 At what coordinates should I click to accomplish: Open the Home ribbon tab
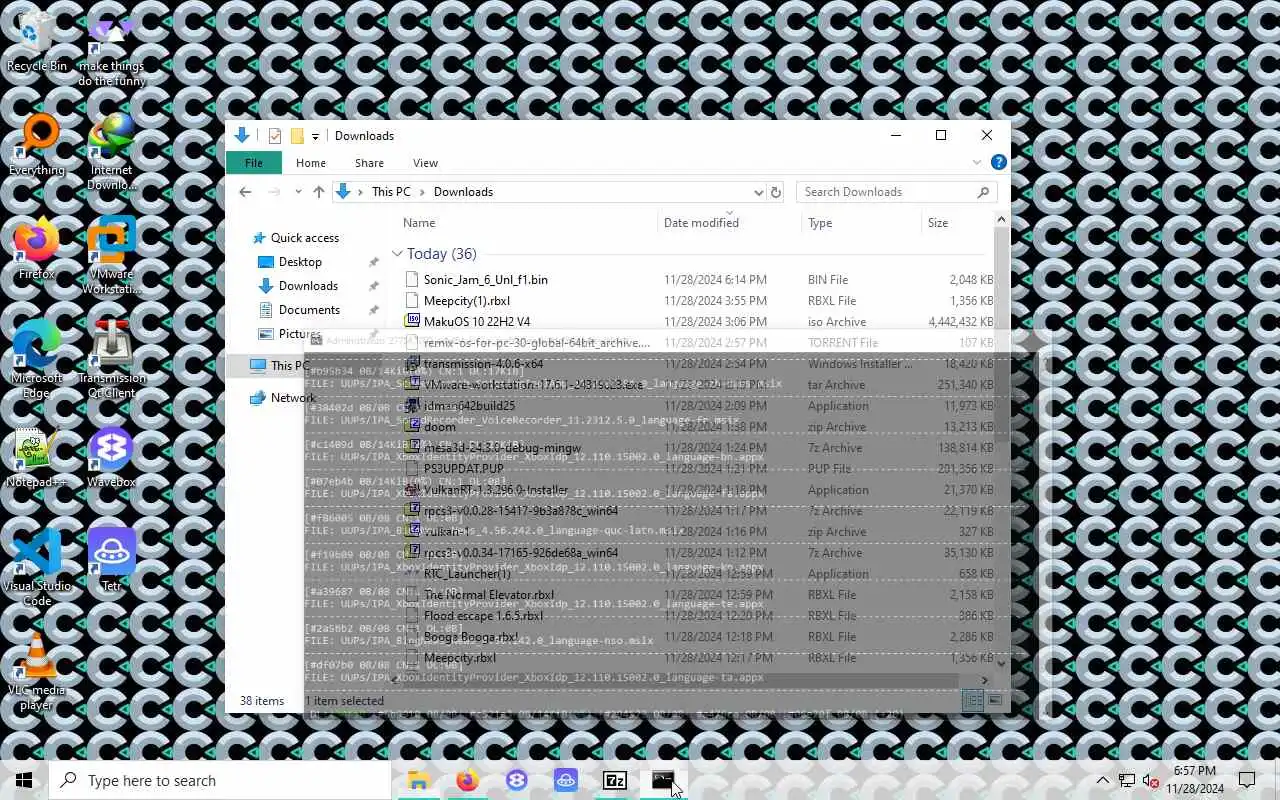pyautogui.click(x=310, y=163)
